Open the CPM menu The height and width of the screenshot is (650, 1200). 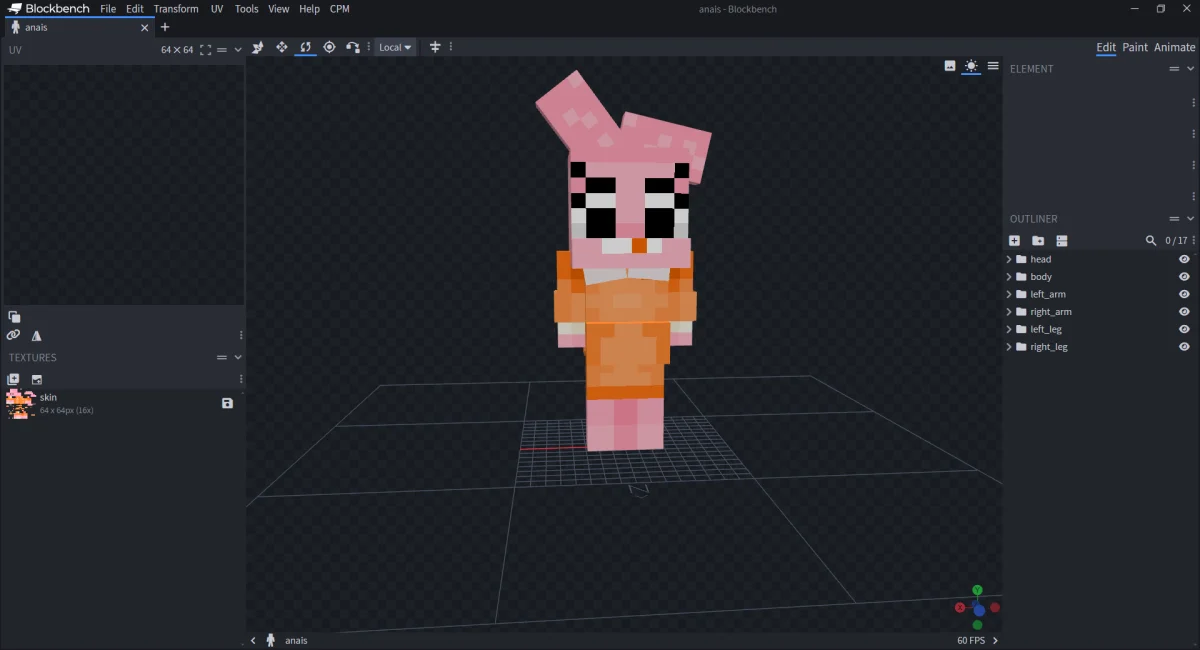tap(340, 9)
